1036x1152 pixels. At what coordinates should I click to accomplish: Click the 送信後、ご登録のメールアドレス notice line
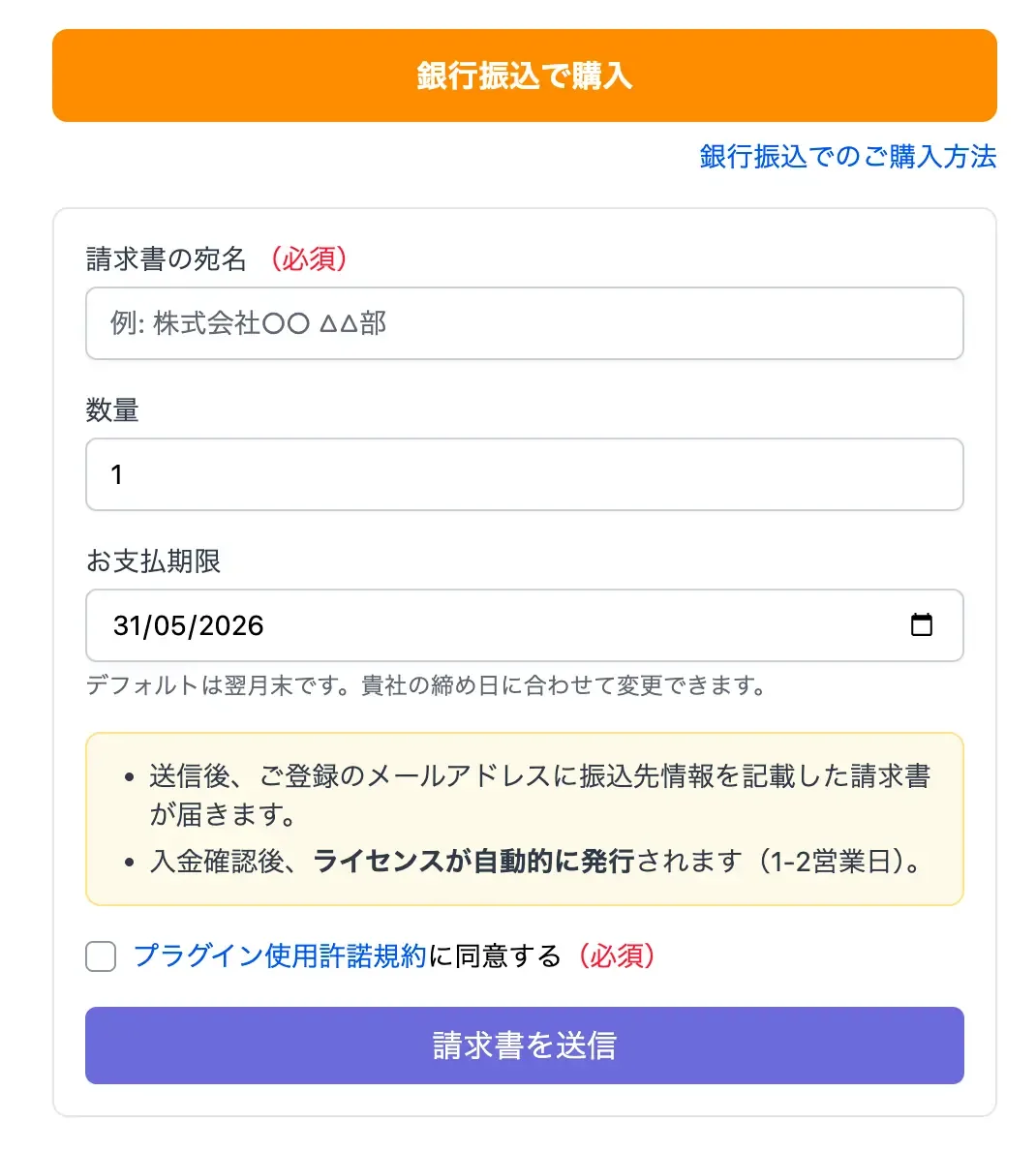click(538, 776)
